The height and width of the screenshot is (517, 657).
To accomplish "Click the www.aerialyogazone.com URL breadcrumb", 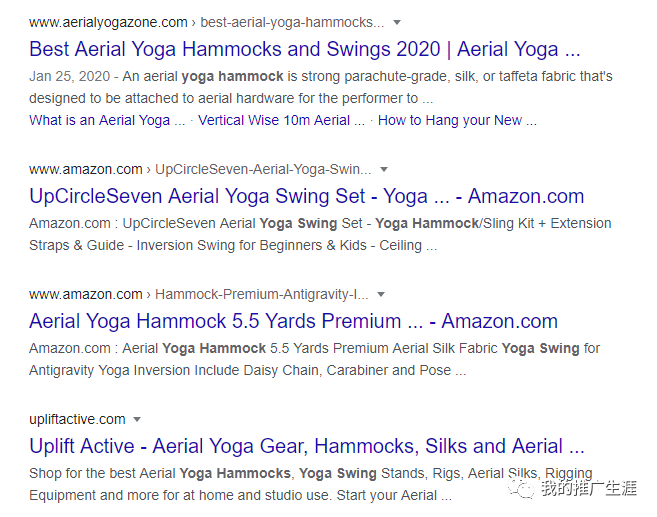I will (108, 22).
